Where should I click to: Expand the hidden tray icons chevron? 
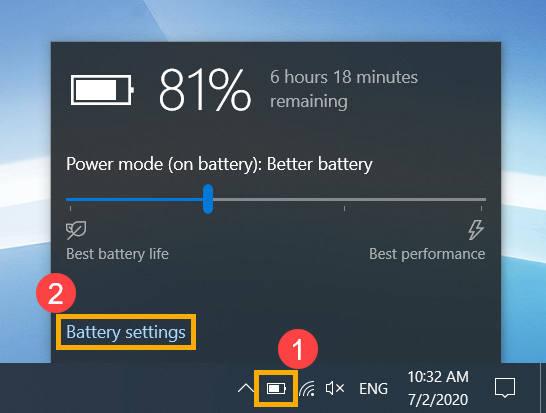coord(246,388)
